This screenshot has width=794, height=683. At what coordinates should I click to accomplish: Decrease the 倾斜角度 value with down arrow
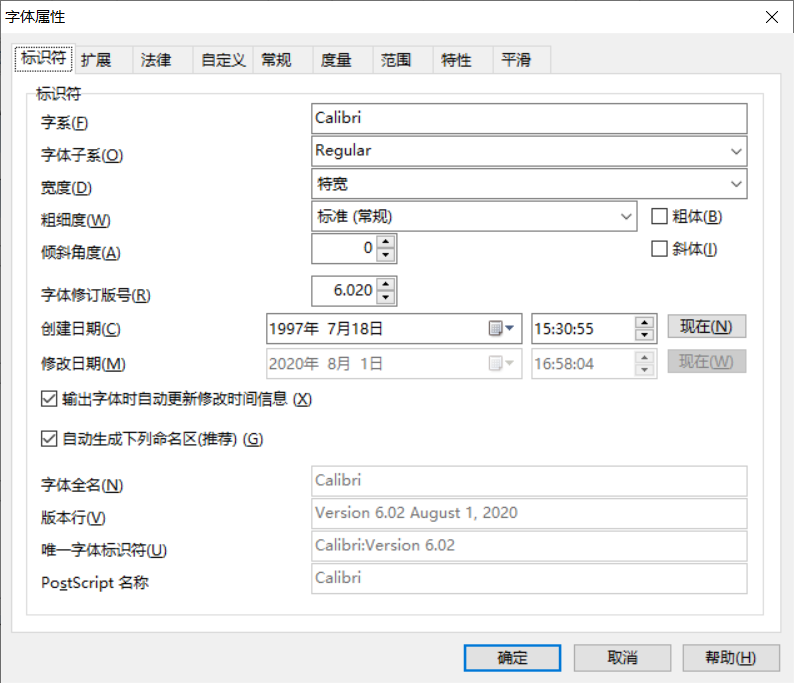386,255
